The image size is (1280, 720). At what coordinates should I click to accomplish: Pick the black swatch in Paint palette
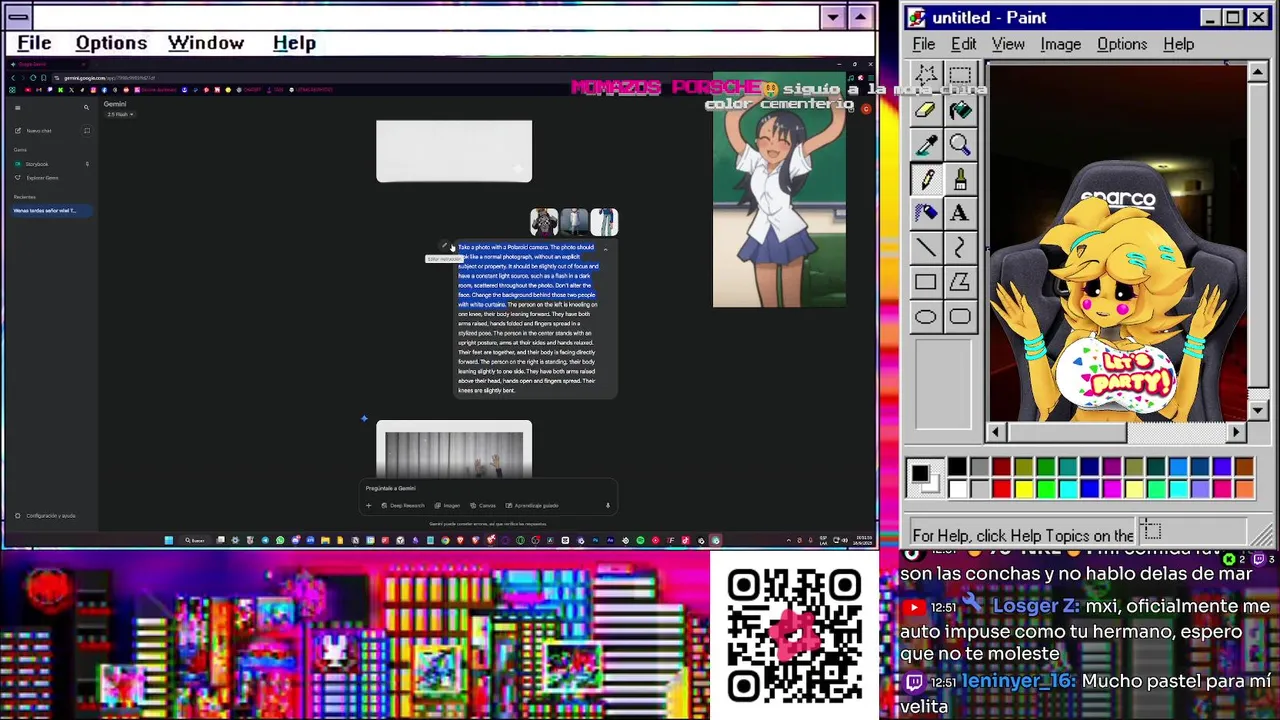tap(957, 467)
